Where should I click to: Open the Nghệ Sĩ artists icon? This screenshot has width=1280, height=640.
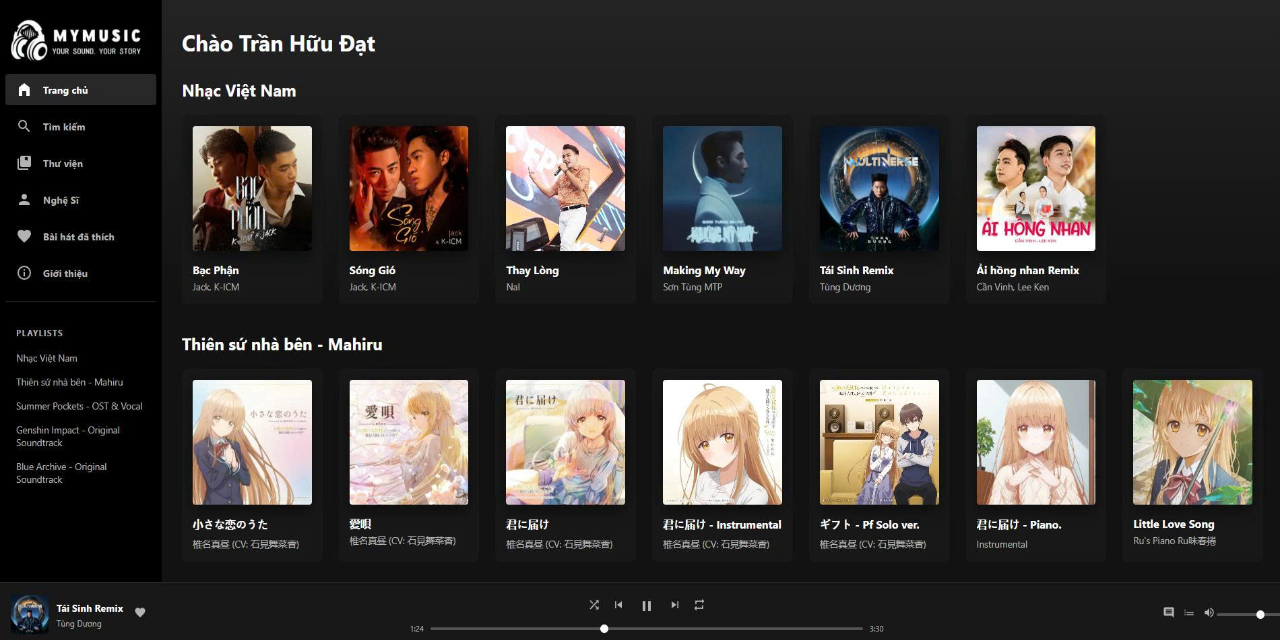(22, 199)
